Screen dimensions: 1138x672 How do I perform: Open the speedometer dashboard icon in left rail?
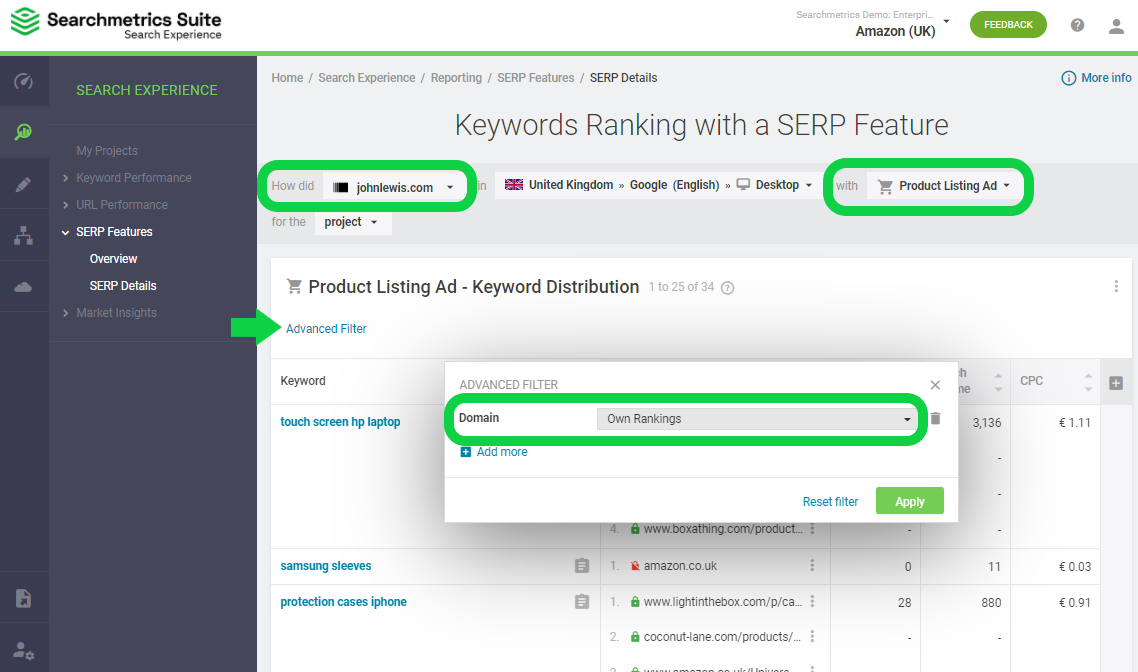pos(24,81)
